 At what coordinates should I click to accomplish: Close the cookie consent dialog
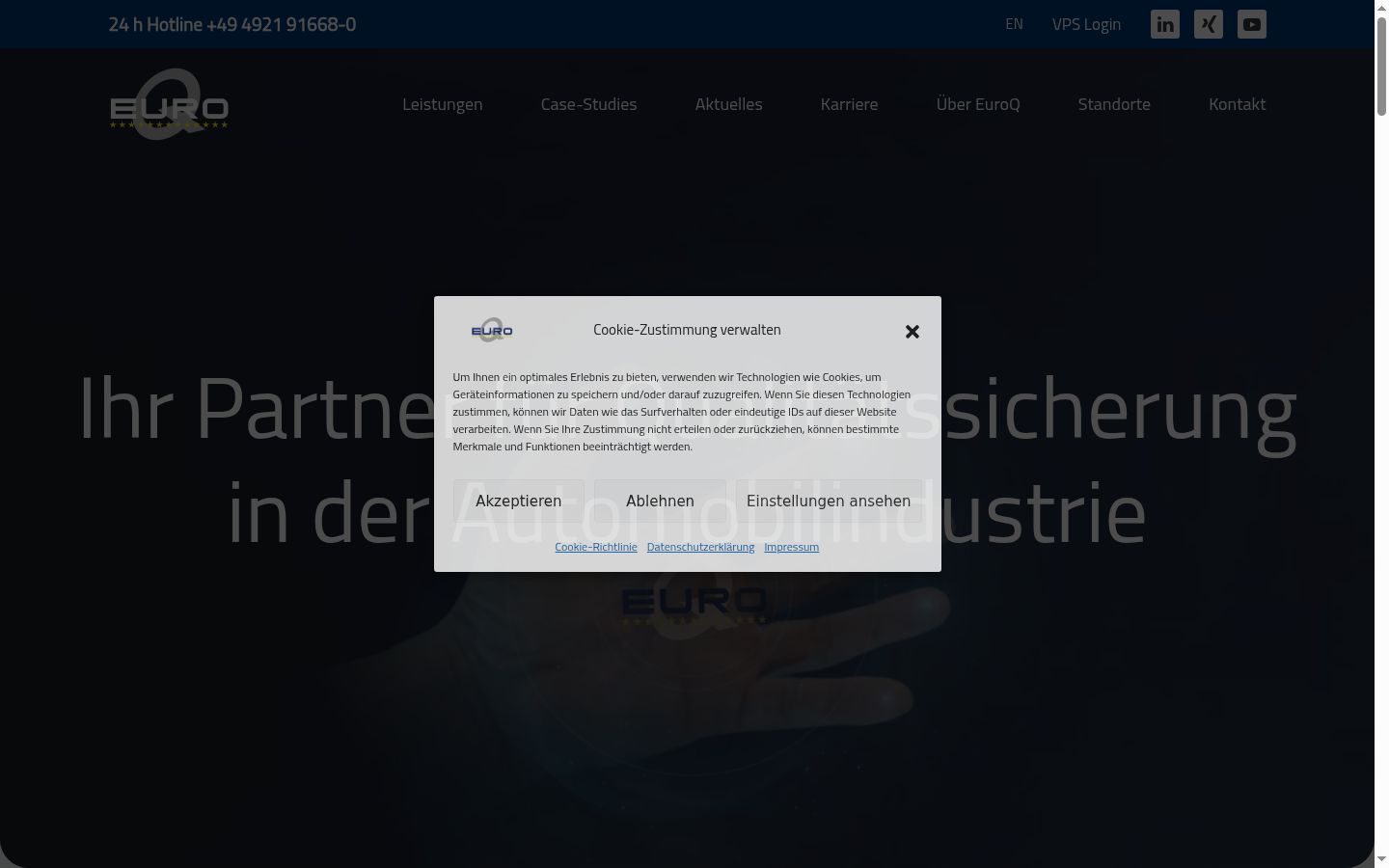point(912,332)
